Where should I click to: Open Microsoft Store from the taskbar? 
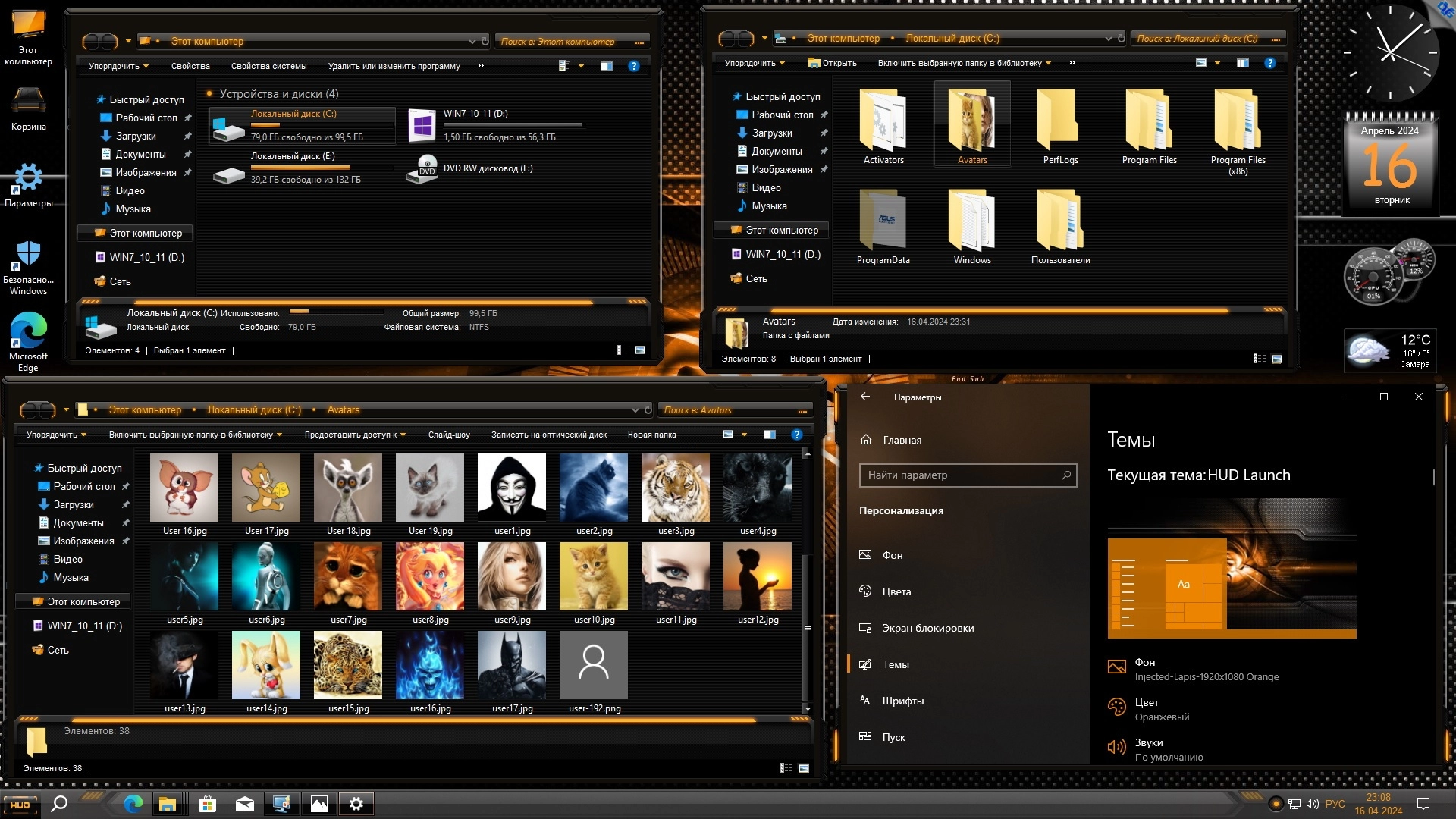207,804
